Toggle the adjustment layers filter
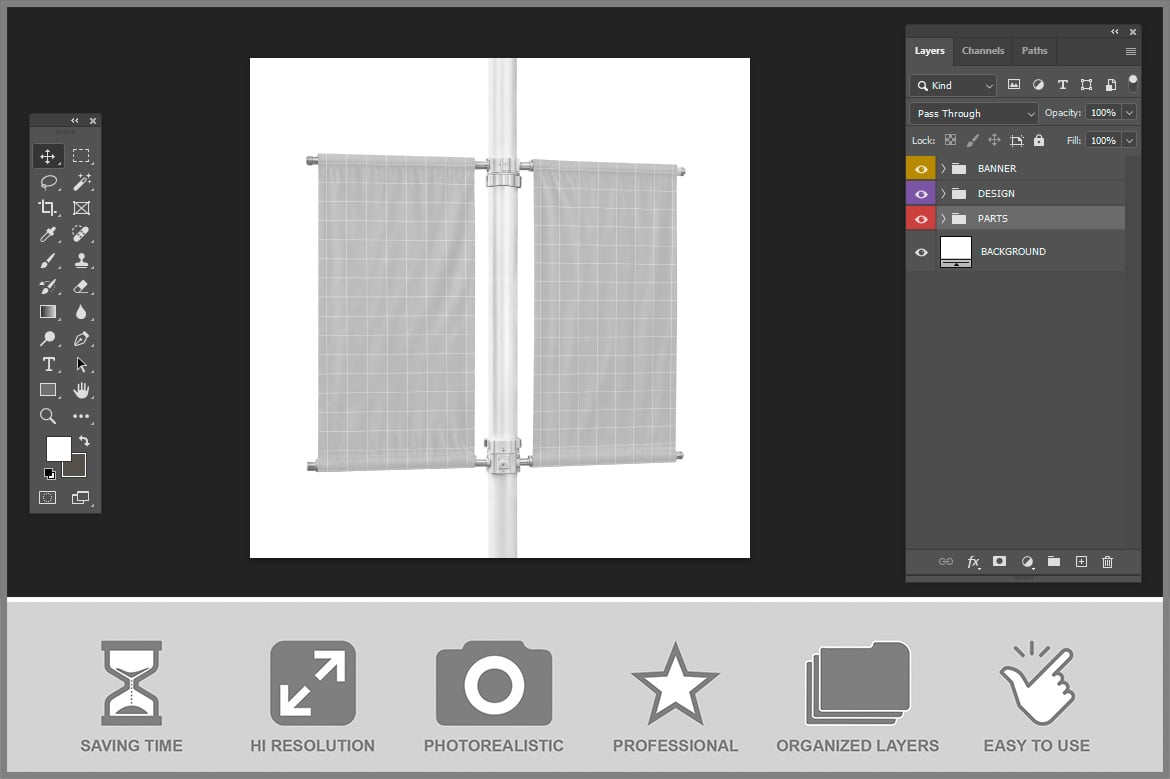 (1038, 84)
